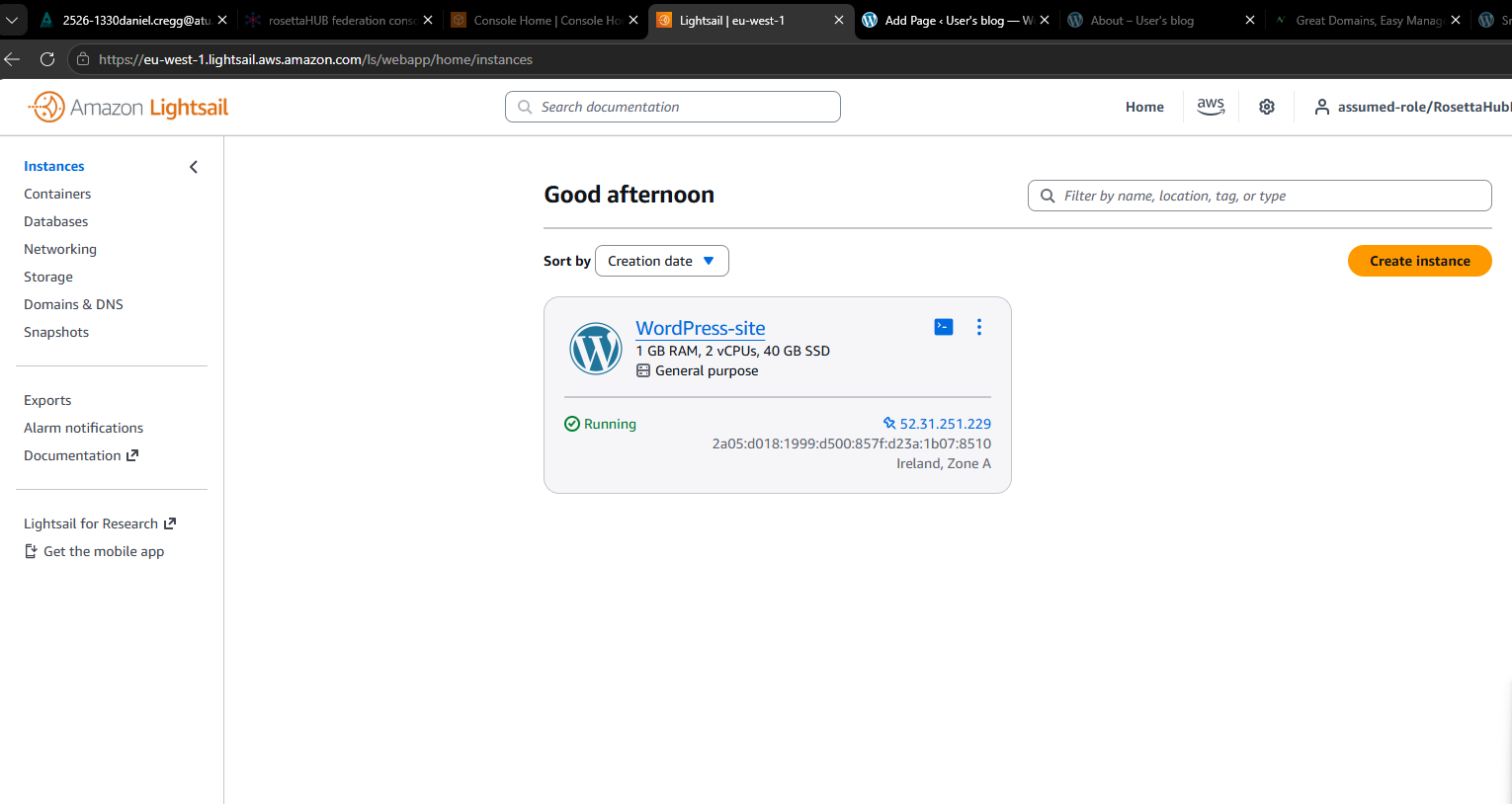
Task: Collapse the left navigation sidebar
Action: tap(194, 167)
